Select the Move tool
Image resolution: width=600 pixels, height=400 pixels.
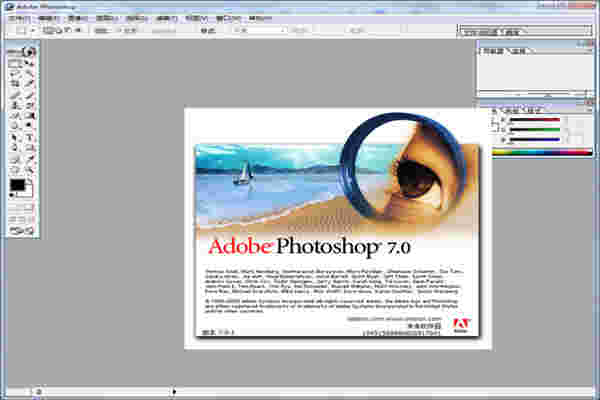click(x=29, y=63)
